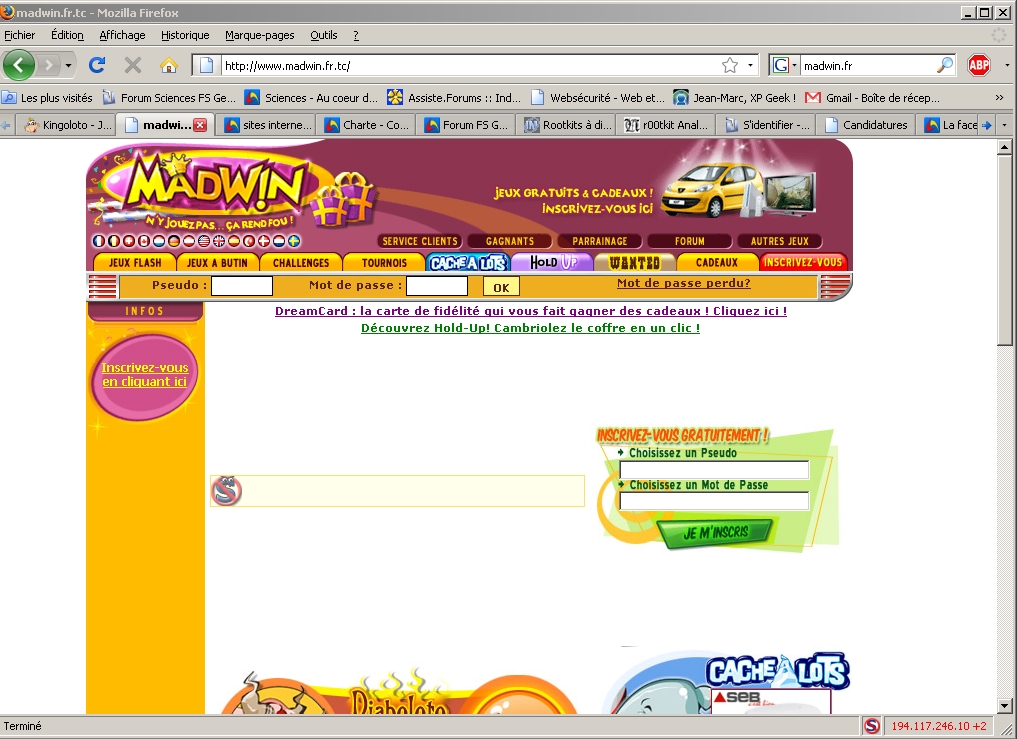This screenshot has width=1017, height=739.
Task: Click the CADEAUX site tab
Action: coord(717,262)
